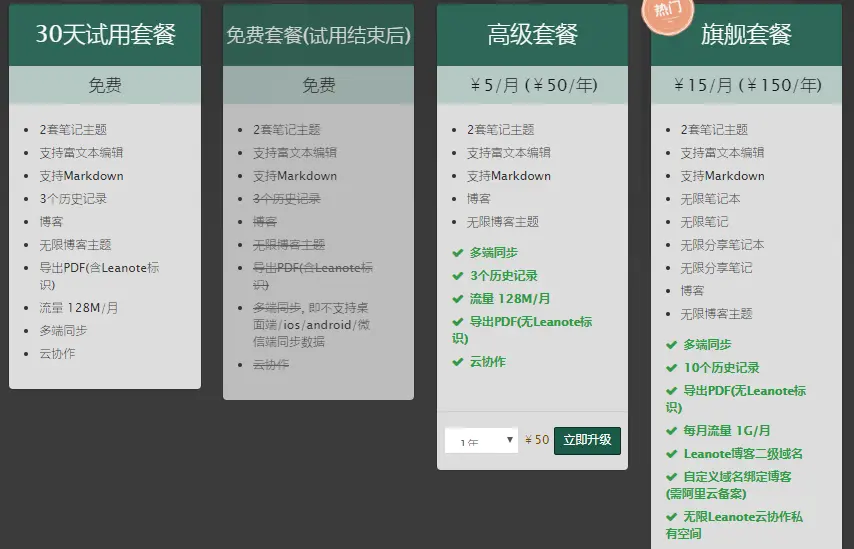This screenshot has height=549, width=854.
Task: Open the 1年 duration dropdown in 高级套餐
Action: click(481, 440)
